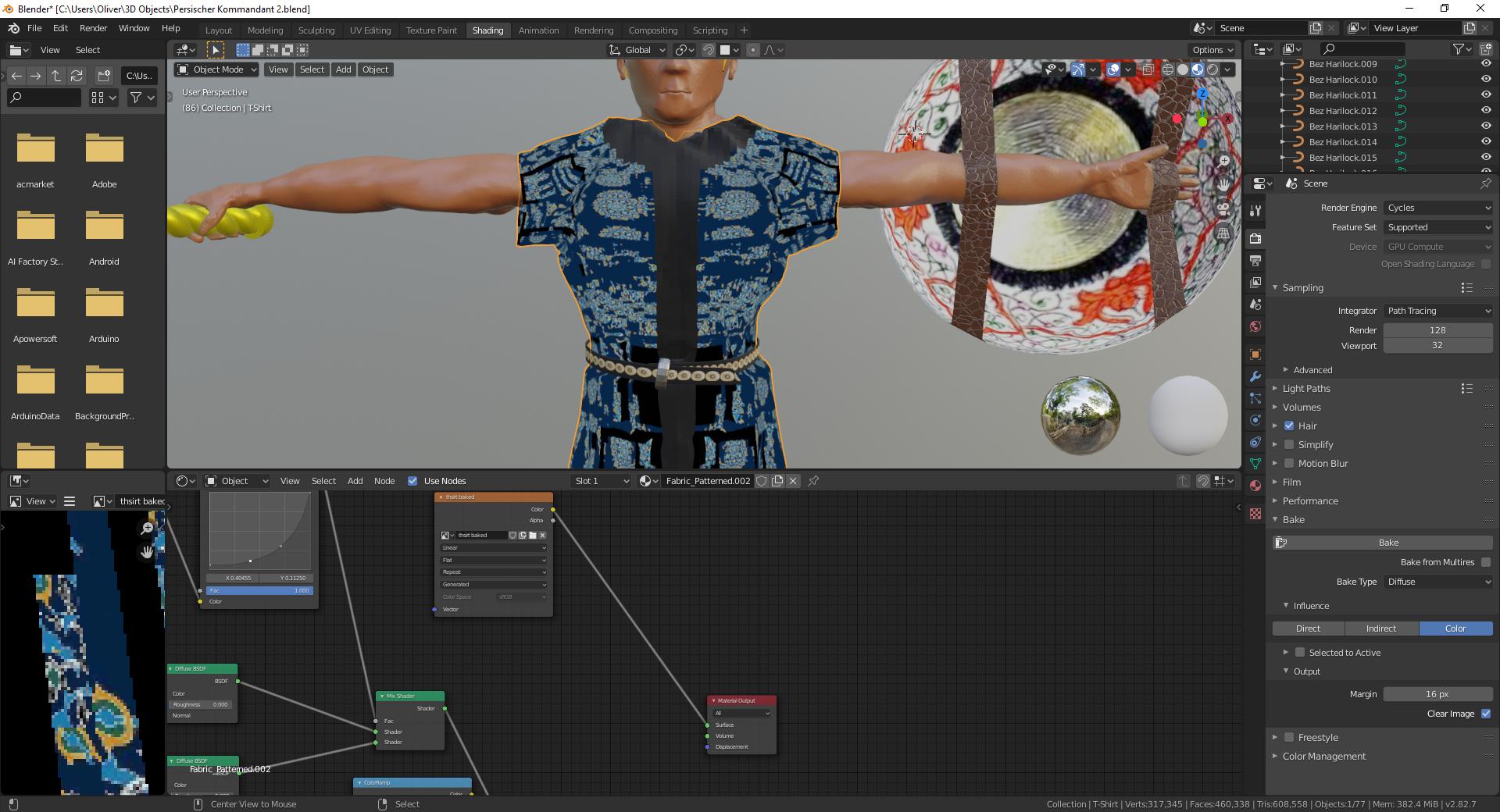Click the viewport Options button
Screen dimensions: 1500x812
coord(1212,50)
